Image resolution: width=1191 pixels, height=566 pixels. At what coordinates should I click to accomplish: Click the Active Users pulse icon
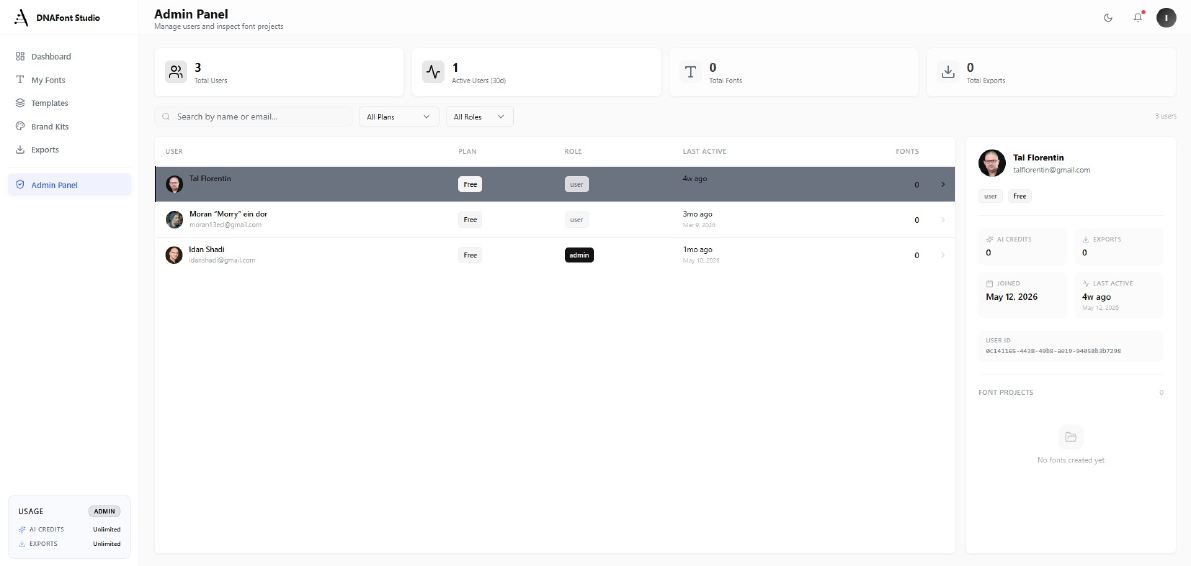pyautogui.click(x=433, y=72)
